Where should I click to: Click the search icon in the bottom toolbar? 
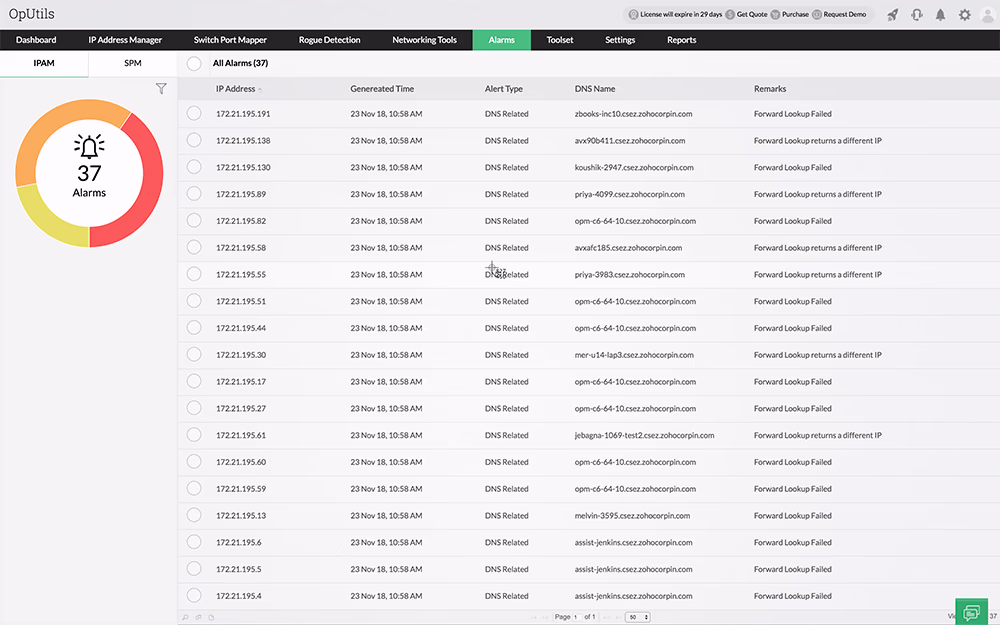pos(184,617)
